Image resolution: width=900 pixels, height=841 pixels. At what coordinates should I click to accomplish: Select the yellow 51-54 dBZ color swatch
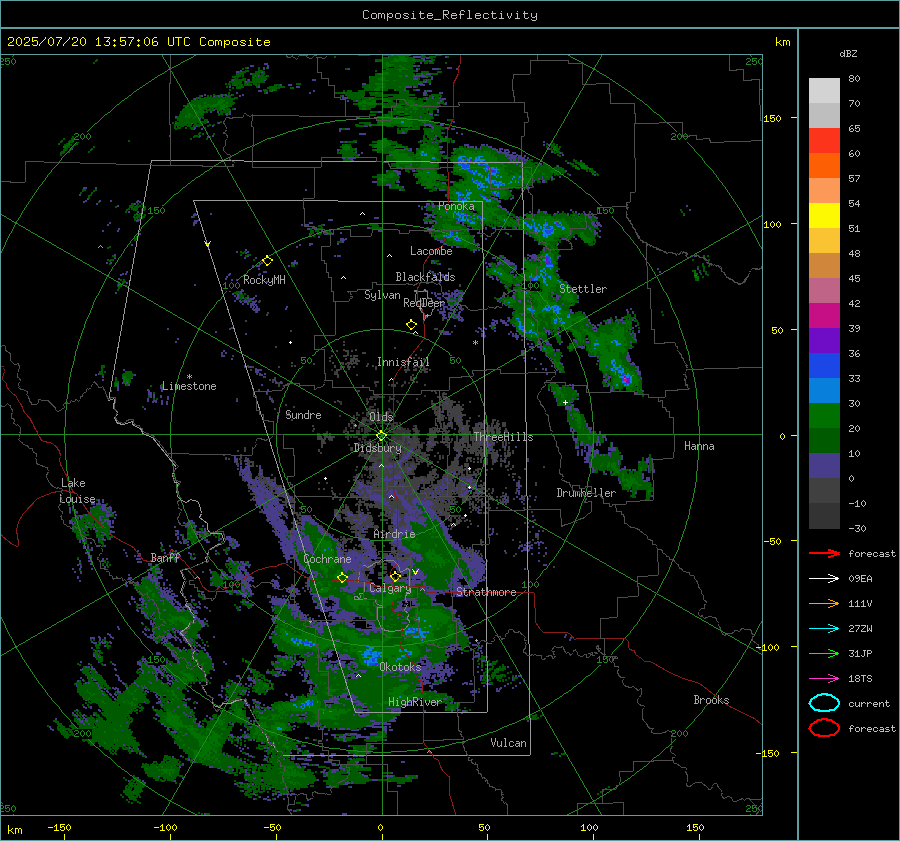(x=824, y=216)
